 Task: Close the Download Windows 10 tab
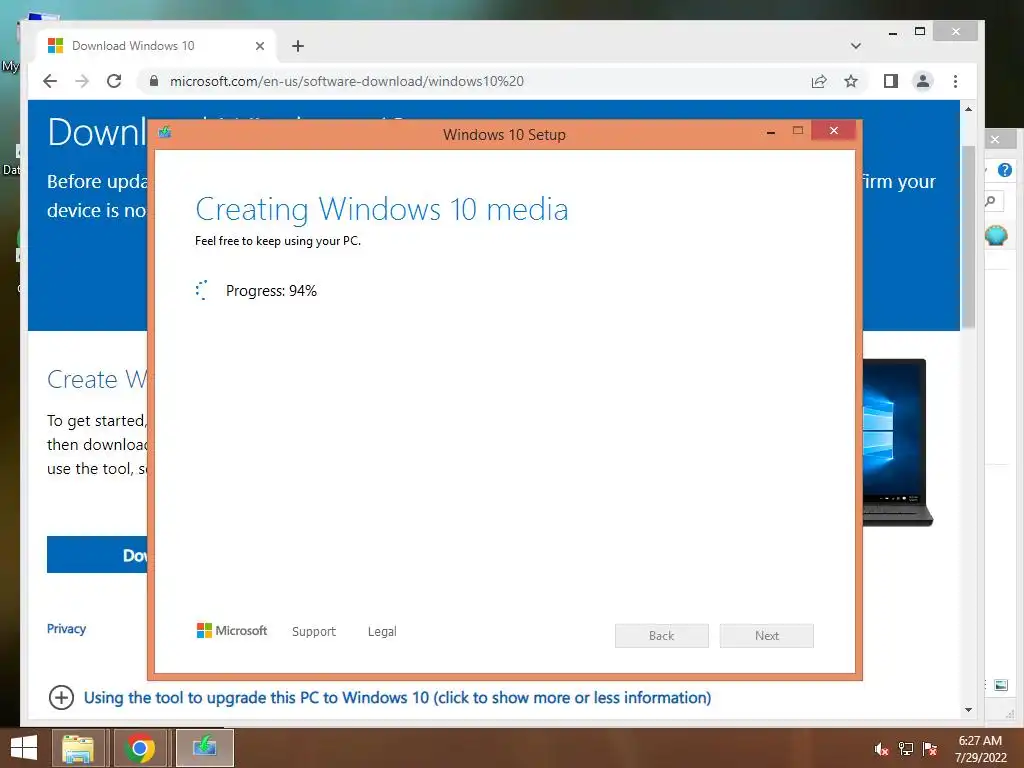tap(260, 46)
